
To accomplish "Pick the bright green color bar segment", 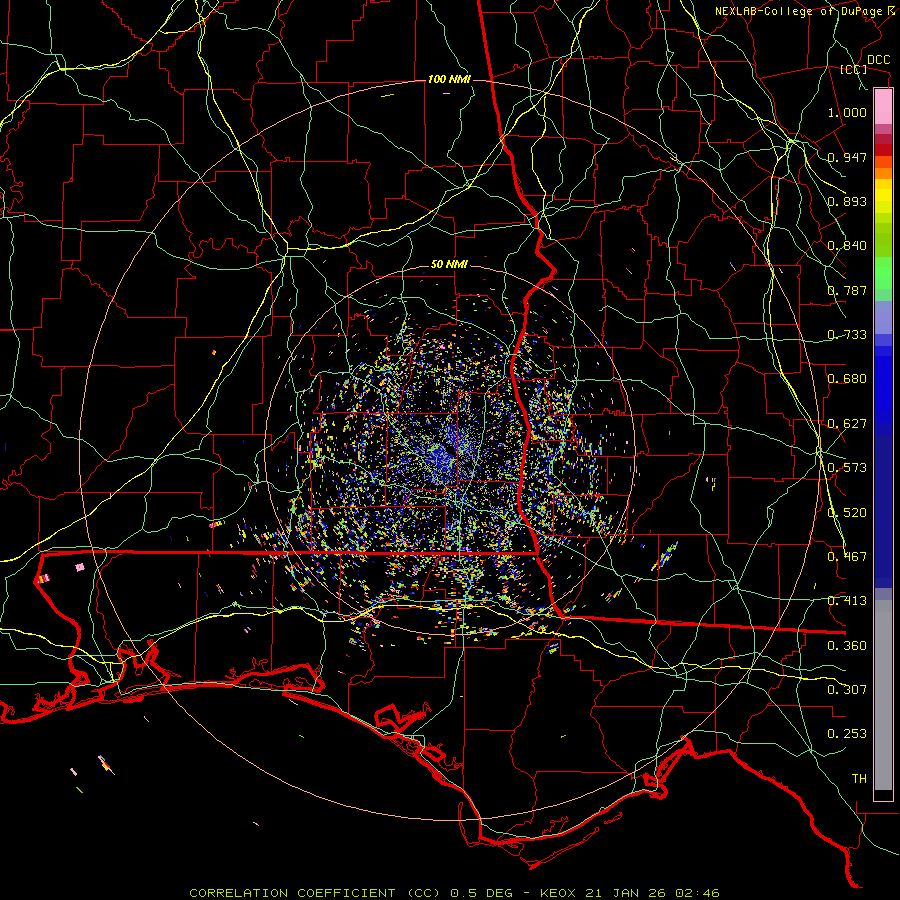I will pos(883,273).
